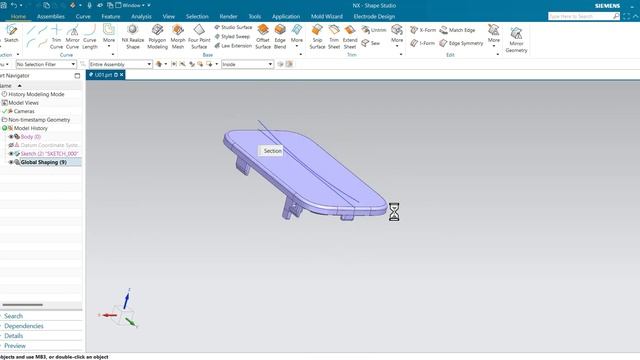Select the Curve Length tool
Screen dimensions: 640x360
(90, 37)
